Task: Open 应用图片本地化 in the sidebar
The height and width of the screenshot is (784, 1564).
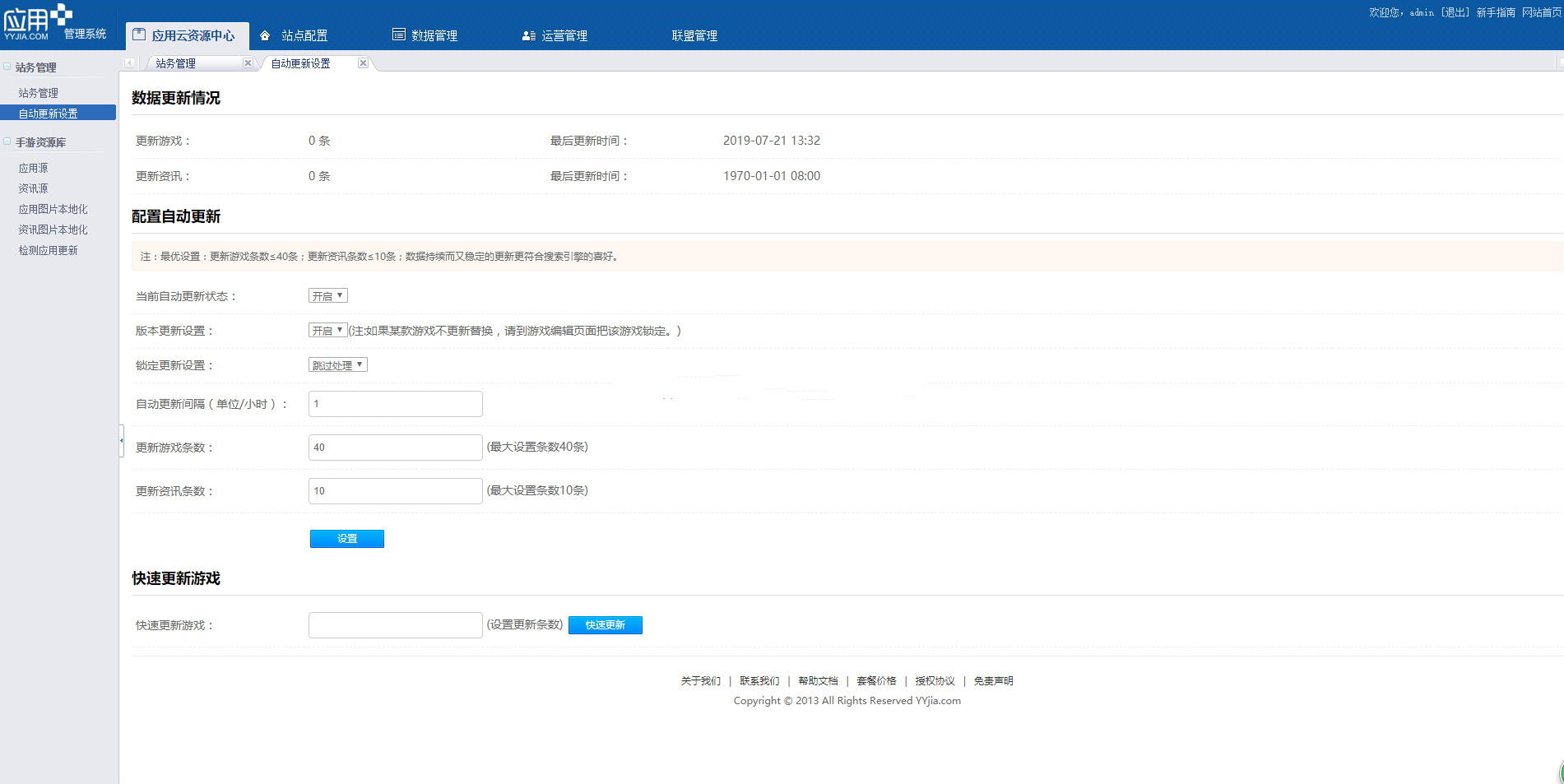Action: pos(53,209)
